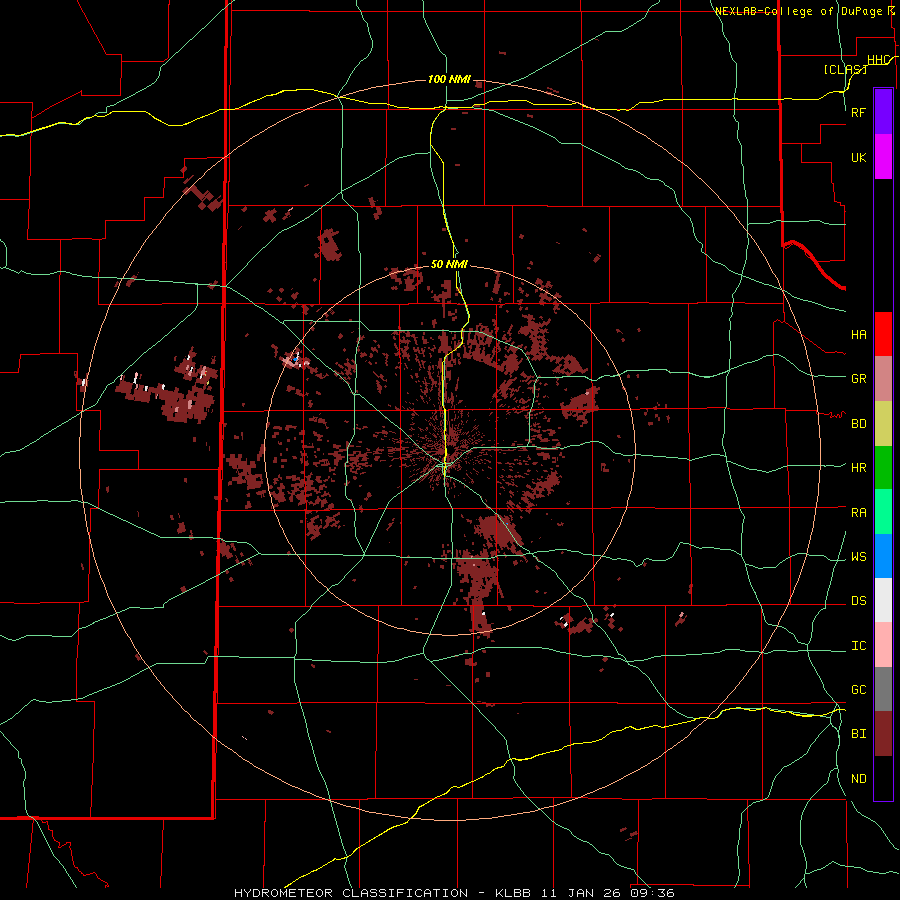
Task: Click the HA red legend swatch
Action: [x=883, y=334]
